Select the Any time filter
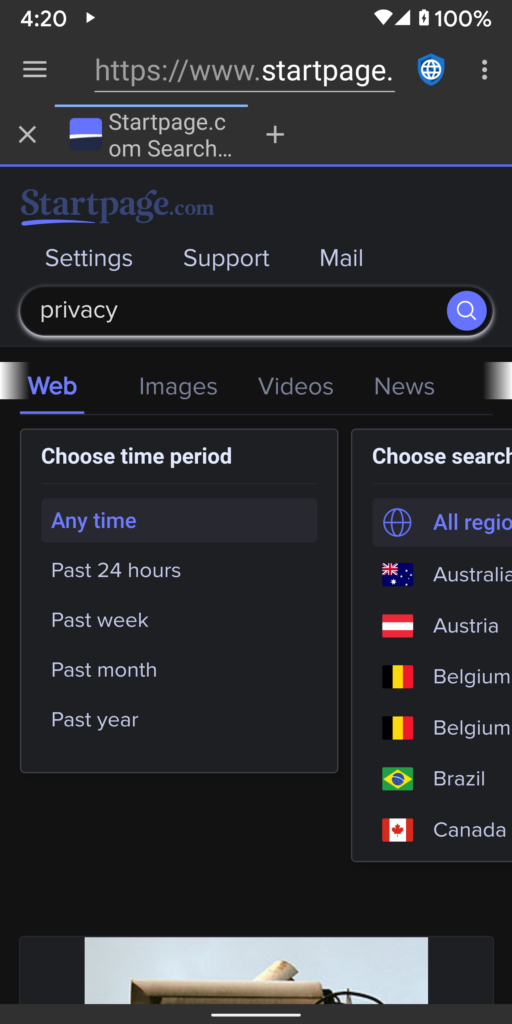The image size is (512, 1024). (179, 520)
